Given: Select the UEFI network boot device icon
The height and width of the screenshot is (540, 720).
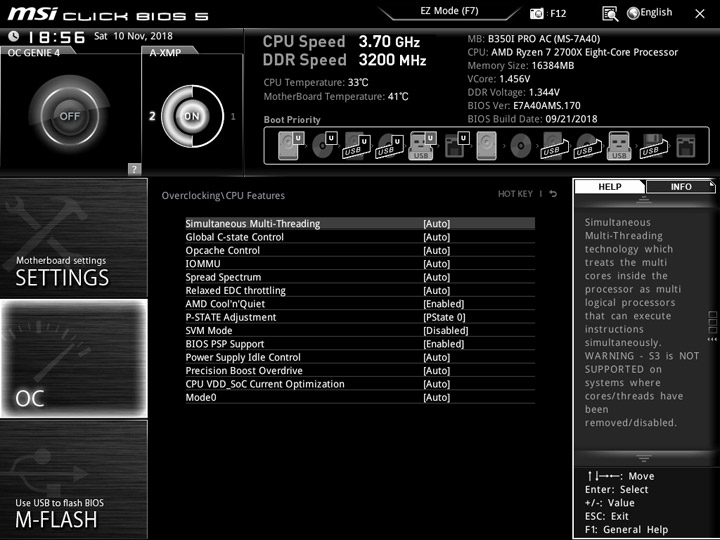Looking at the screenshot, I should [456, 145].
